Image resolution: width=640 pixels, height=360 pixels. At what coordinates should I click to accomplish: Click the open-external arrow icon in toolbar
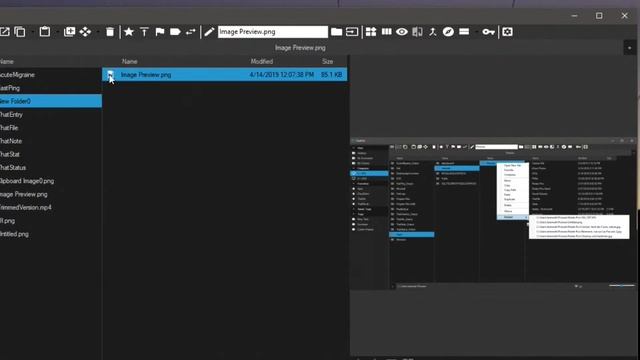4,32
